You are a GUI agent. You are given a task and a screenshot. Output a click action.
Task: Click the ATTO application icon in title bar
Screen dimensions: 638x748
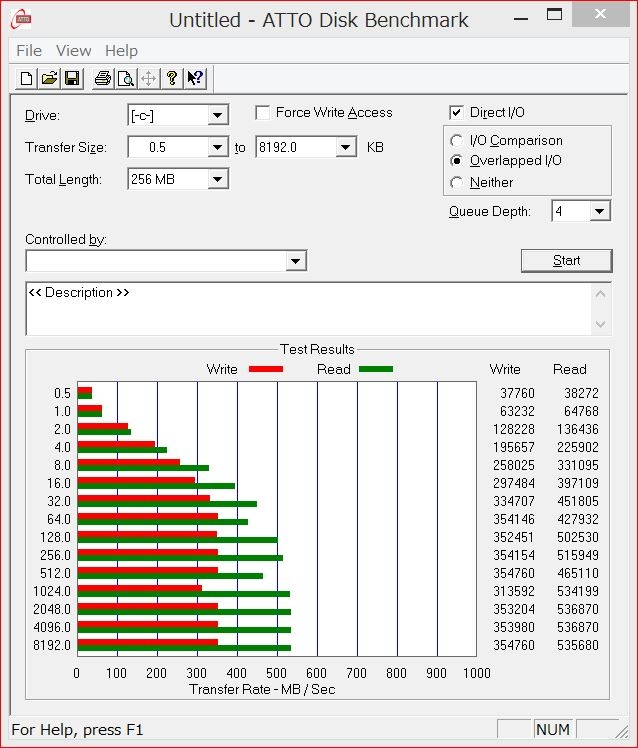22,19
